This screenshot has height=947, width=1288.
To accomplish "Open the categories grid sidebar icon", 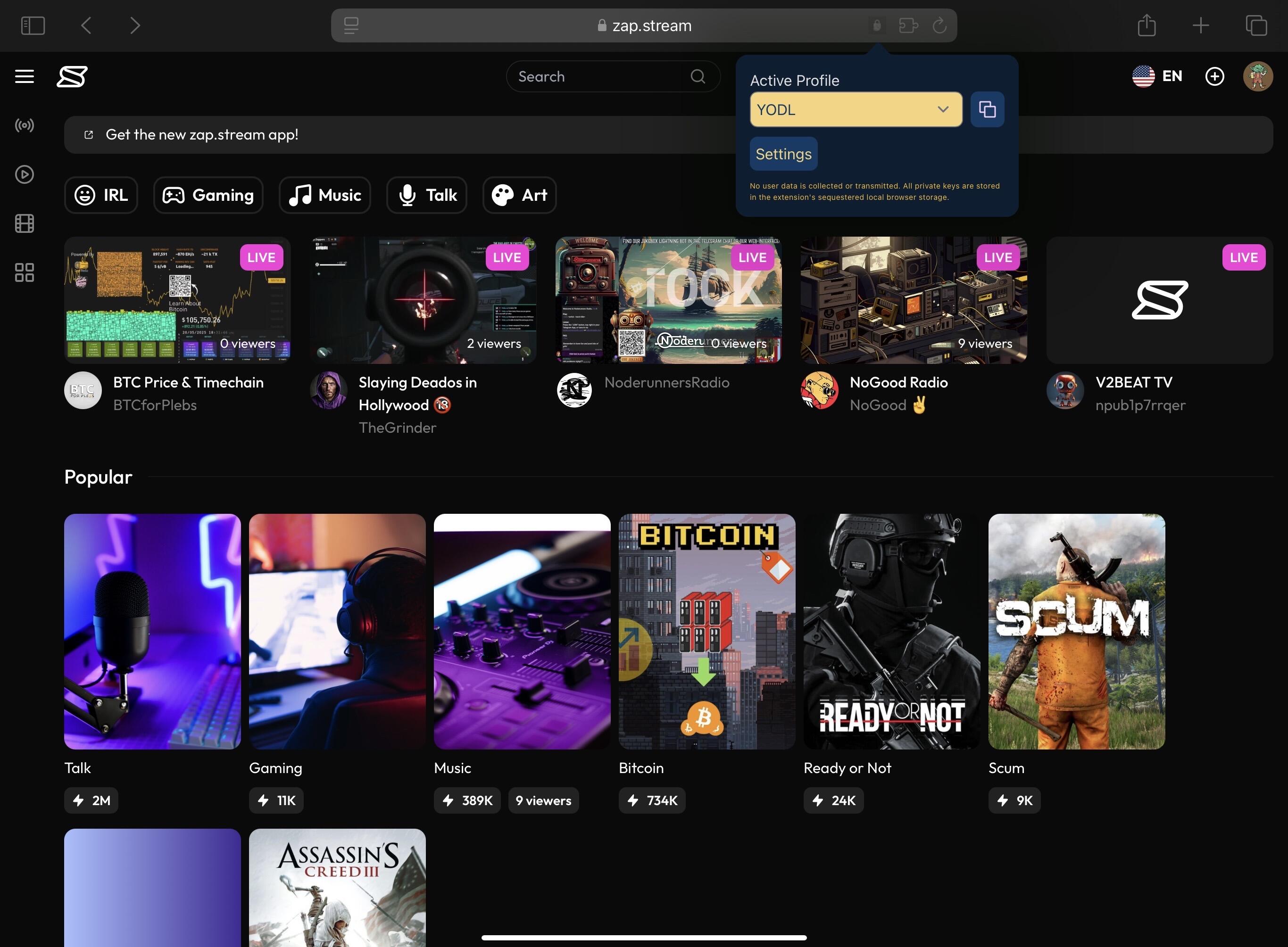I will [24, 272].
